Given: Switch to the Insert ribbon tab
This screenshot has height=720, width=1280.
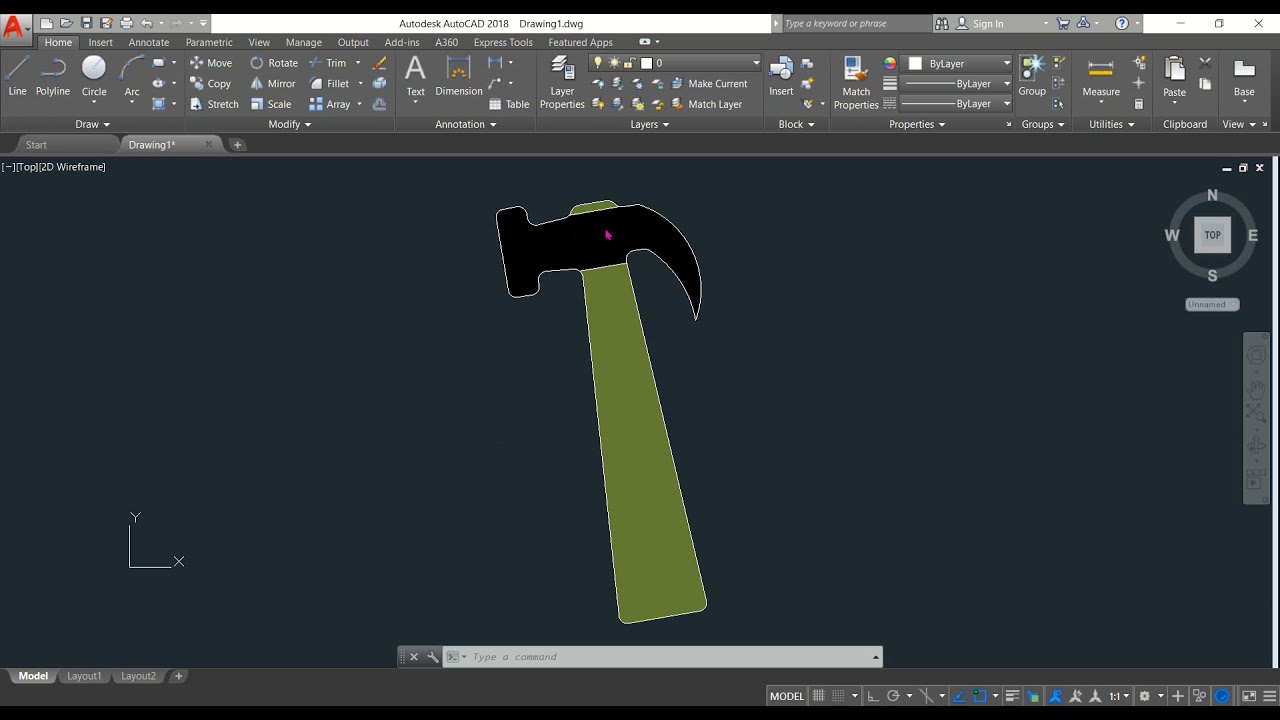Looking at the screenshot, I should coord(100,42).
